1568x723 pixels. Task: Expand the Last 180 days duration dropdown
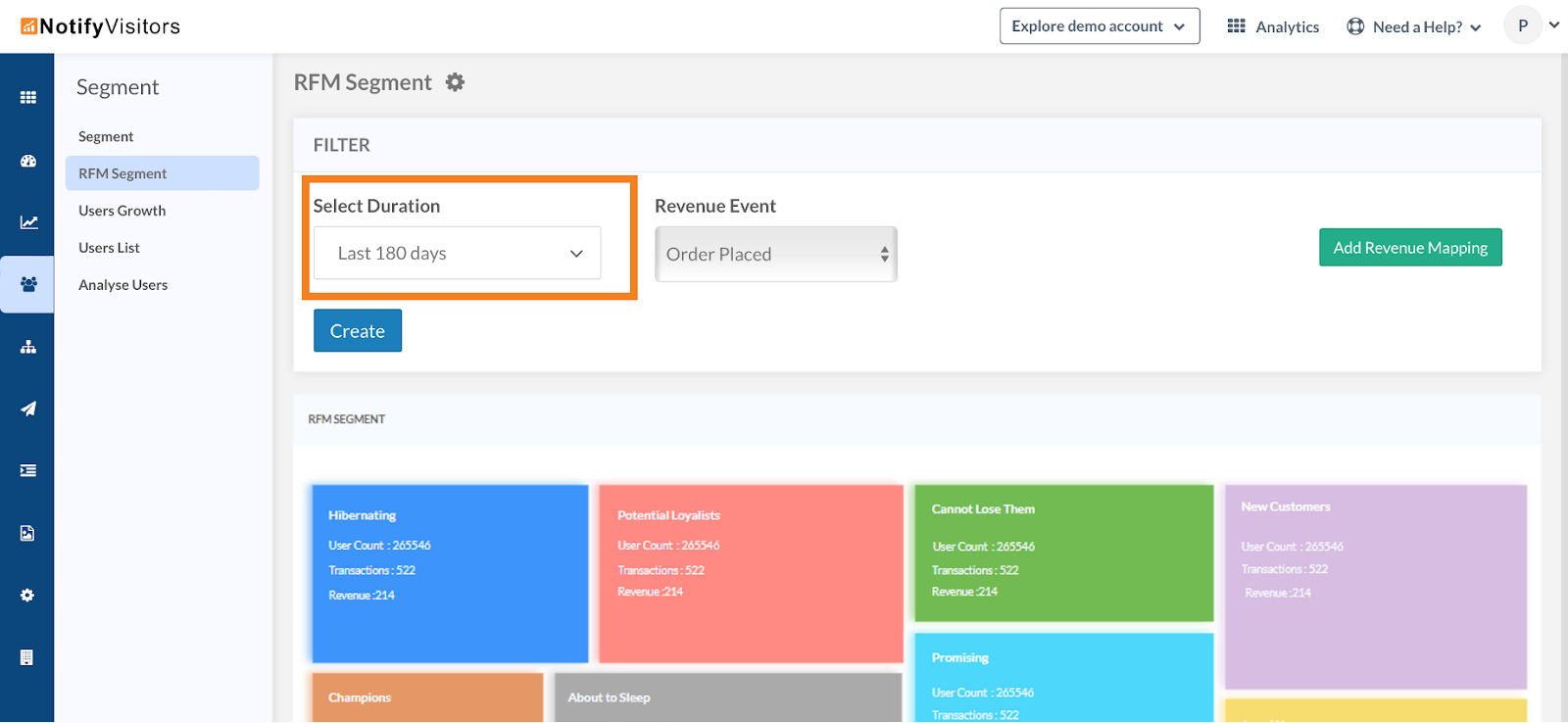457,254
